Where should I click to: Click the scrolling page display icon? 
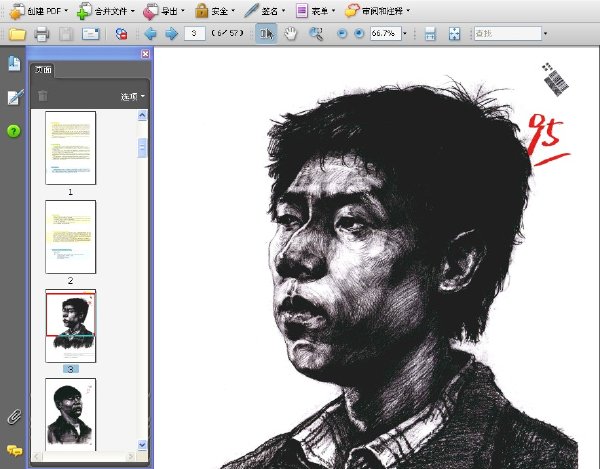coord(430,34)
